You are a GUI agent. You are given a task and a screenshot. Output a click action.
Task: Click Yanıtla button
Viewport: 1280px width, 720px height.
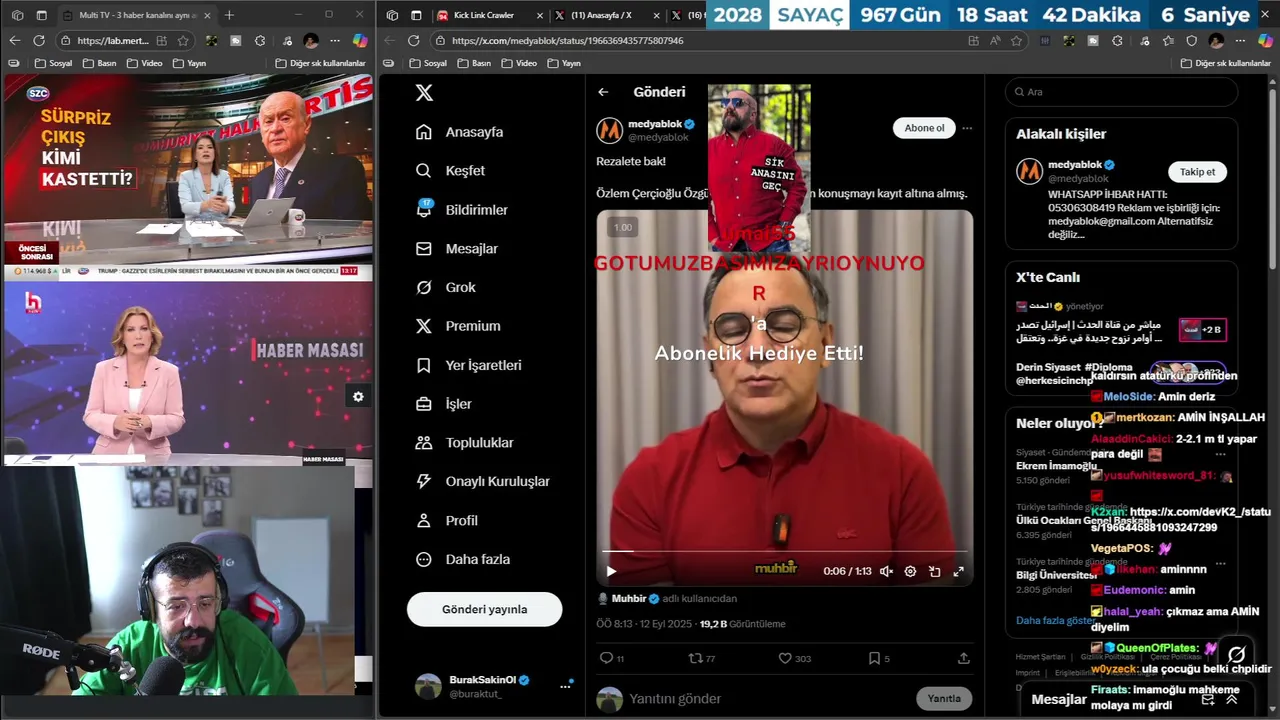944,699
